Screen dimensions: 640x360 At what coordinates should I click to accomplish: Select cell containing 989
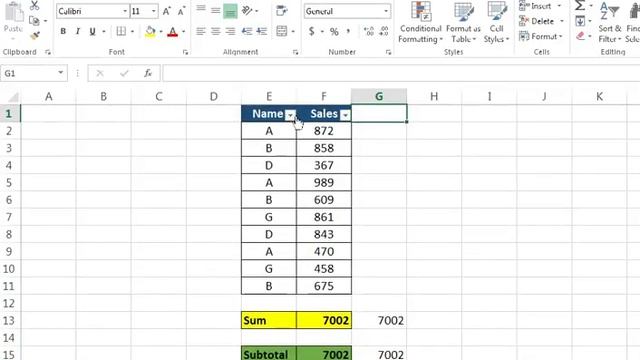tap(324, 182)
